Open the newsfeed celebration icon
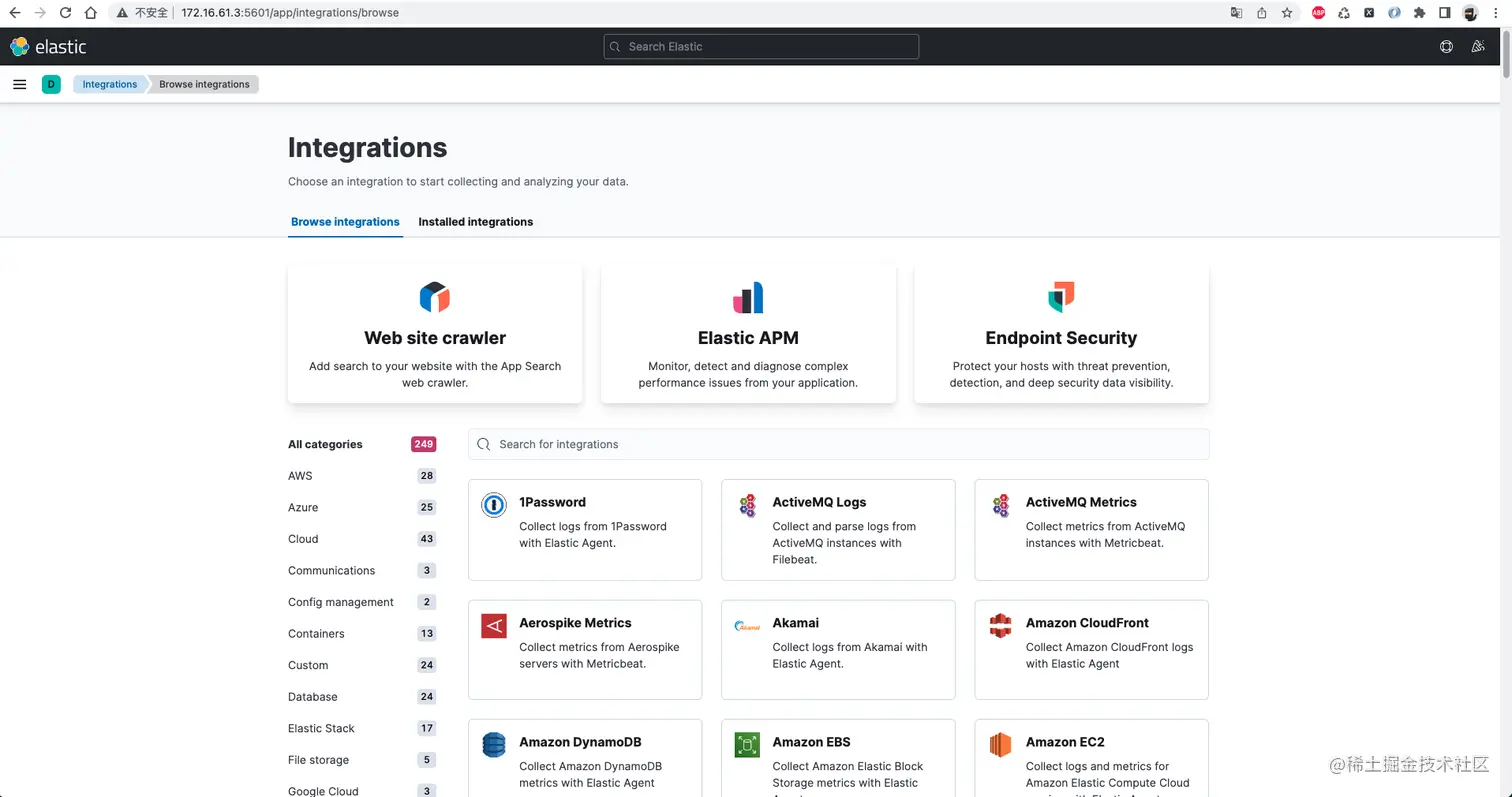The width and height of the screenshot is (1512, 797). (x=1478, y=46)
